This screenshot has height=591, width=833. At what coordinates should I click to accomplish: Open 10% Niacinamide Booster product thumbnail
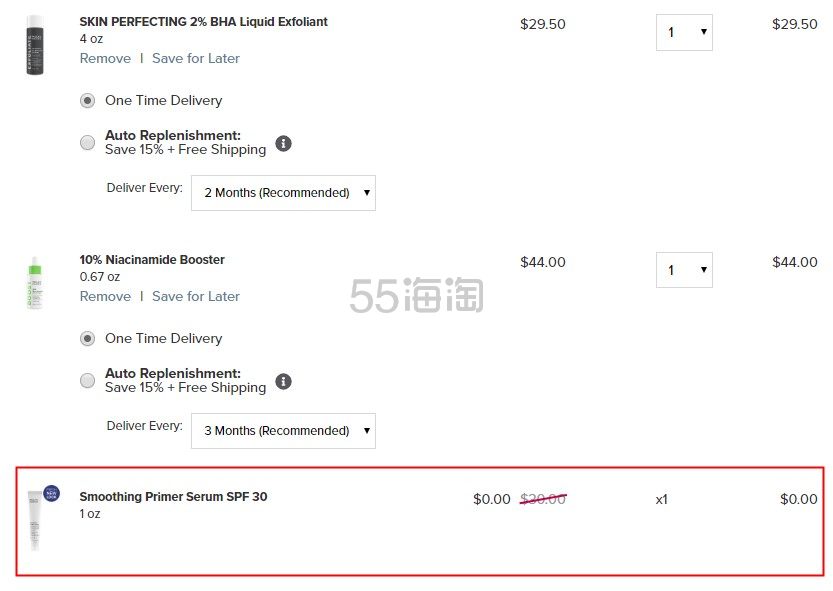coord(35,282)
